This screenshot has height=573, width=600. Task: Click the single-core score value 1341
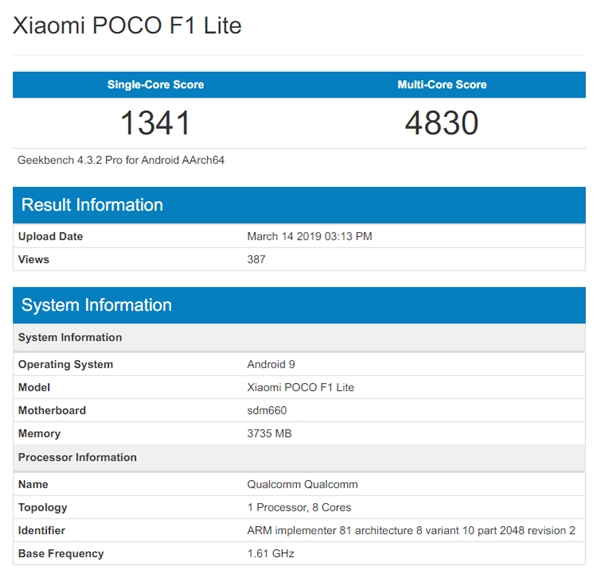155,123
